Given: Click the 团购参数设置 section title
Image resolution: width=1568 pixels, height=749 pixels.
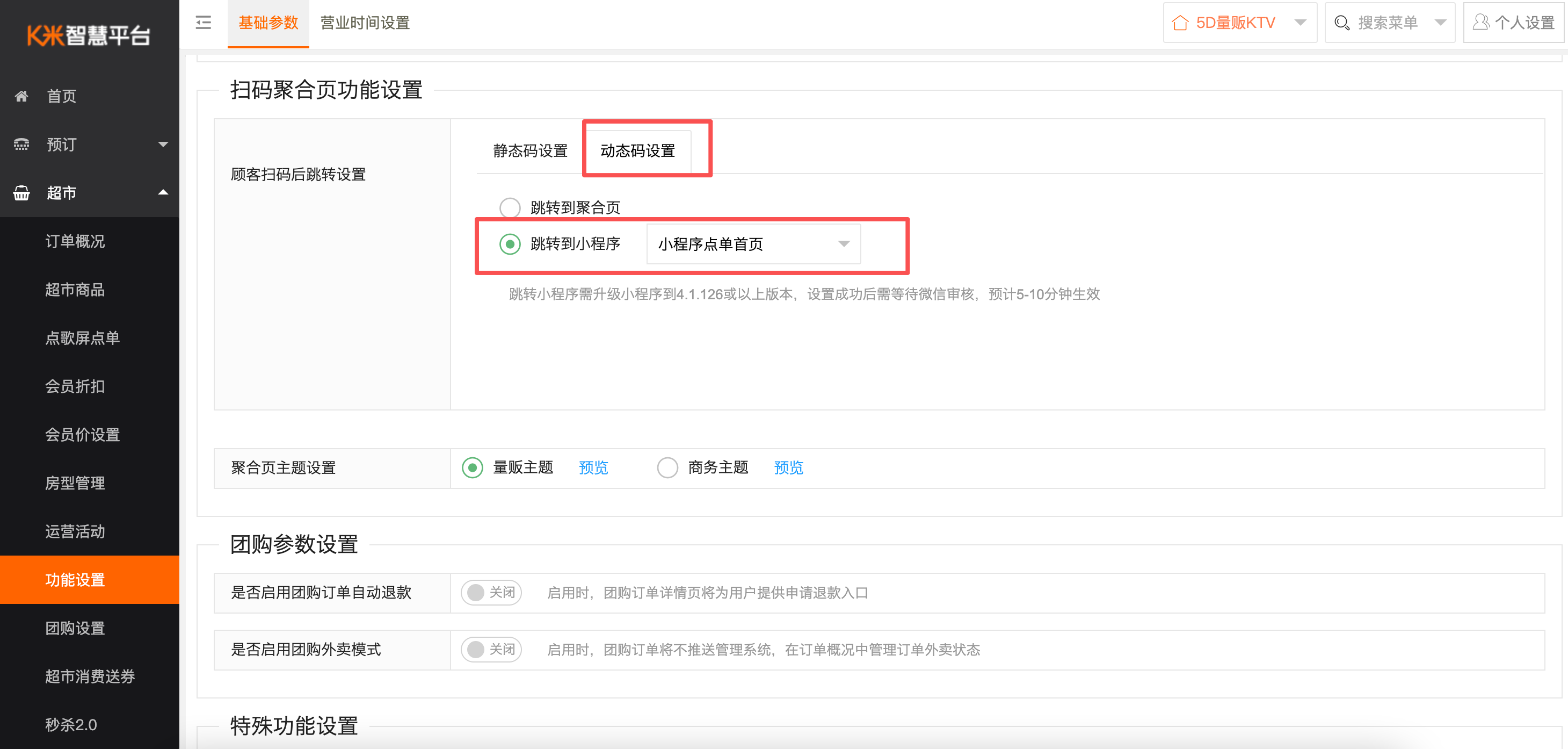Looking at the screenshot, I should [x=294, y=544].
